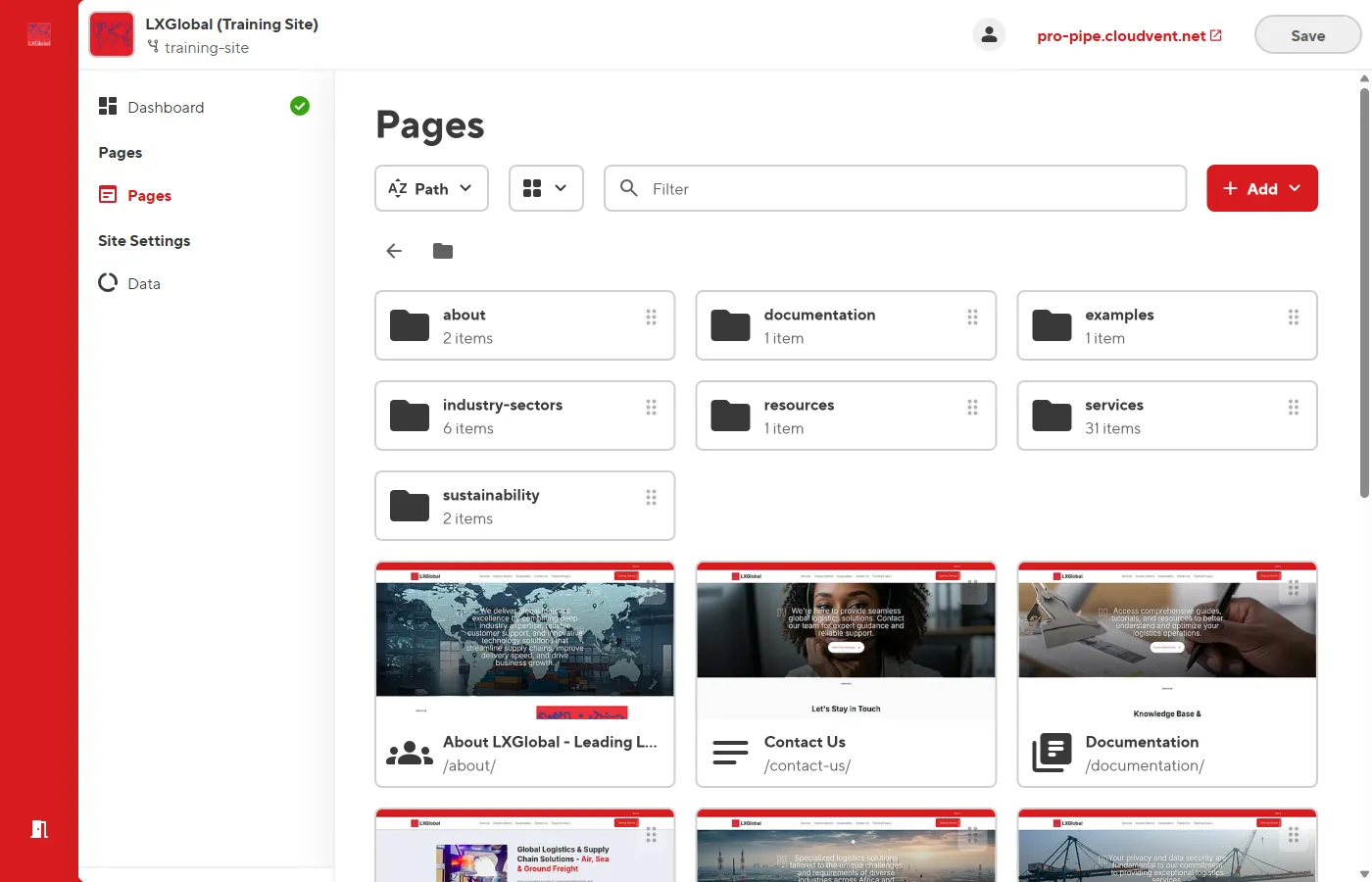Click the external link icon beside cloudvent.net
This screenshot has height=882, width=1372.
point(1215,33)
